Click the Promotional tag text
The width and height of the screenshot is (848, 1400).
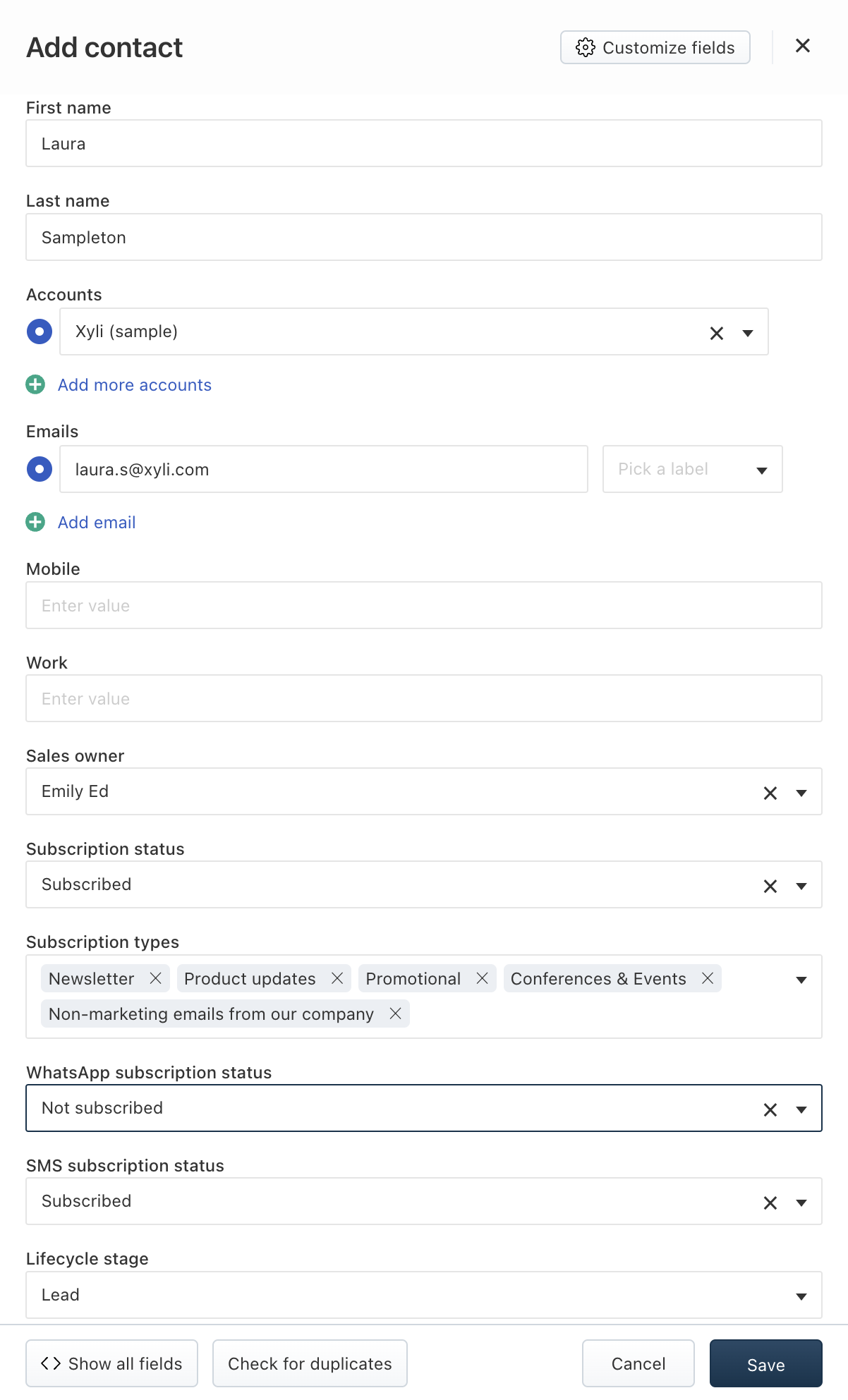(x=413, y=979)
